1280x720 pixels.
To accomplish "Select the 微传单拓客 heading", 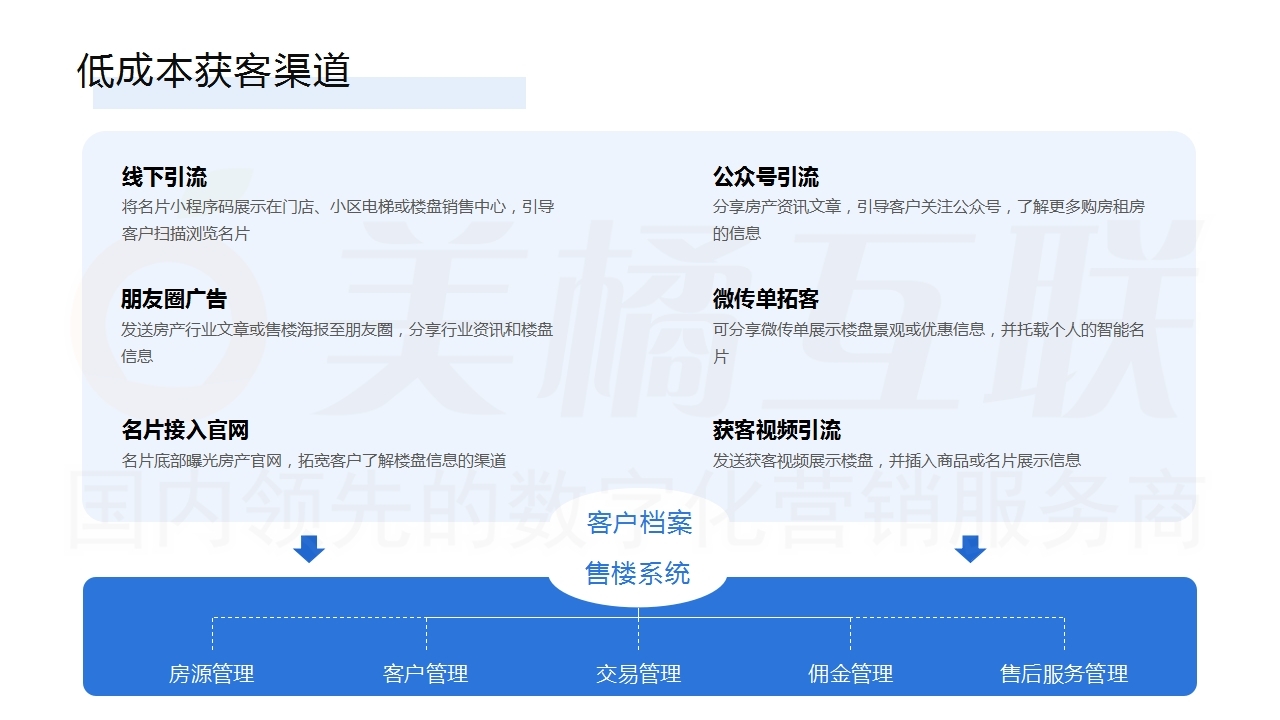I will pyautogui.click(x=765, y=299).
